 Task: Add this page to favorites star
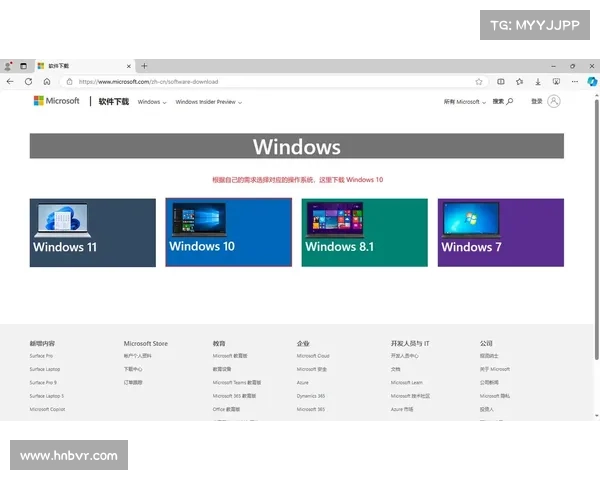click(x=479, y=82)
